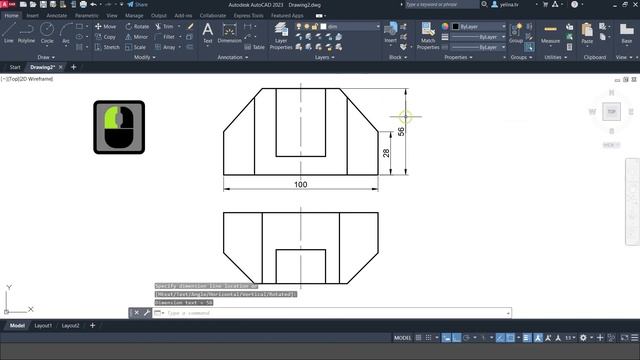Image resolution: width=640 pixels, height=360 pixels.
Task: Click the Group objects icon
Action: (x=516, y=33)
